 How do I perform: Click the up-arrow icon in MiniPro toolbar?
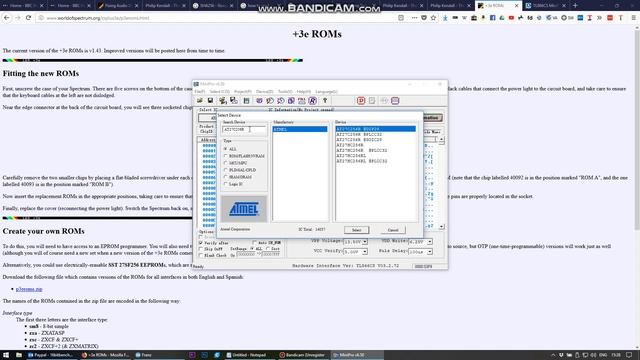(325, 100)
